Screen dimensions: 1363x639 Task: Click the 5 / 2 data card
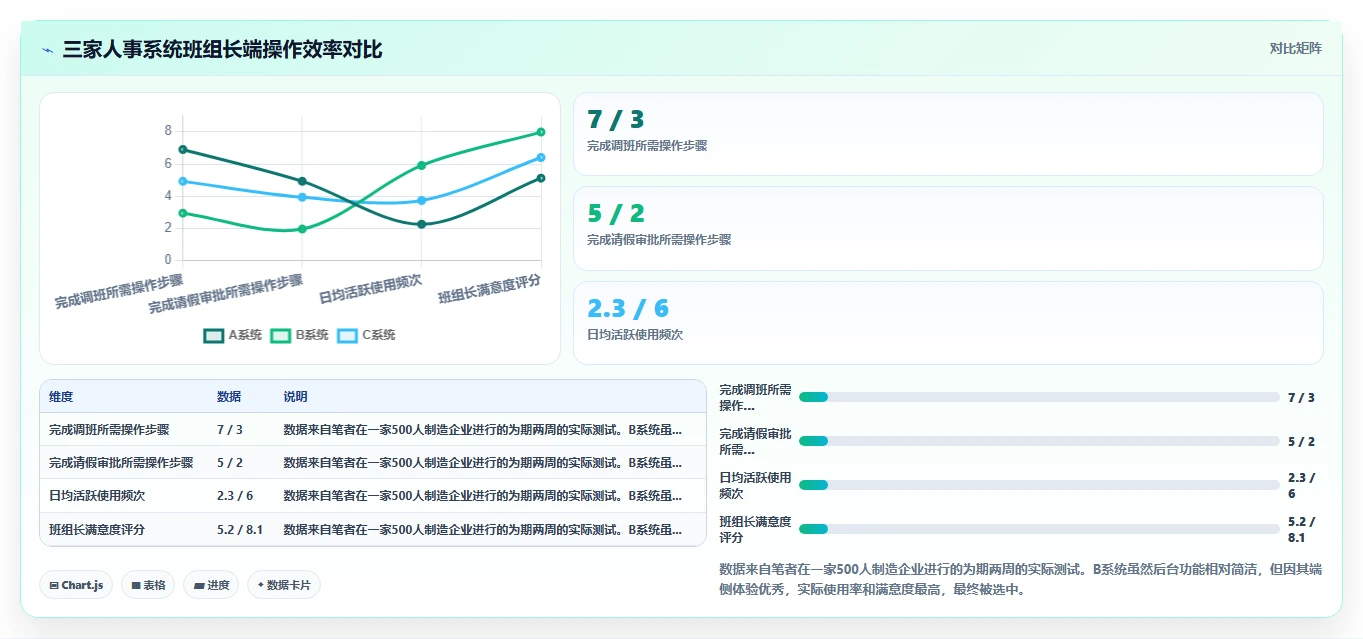point(948,228)
